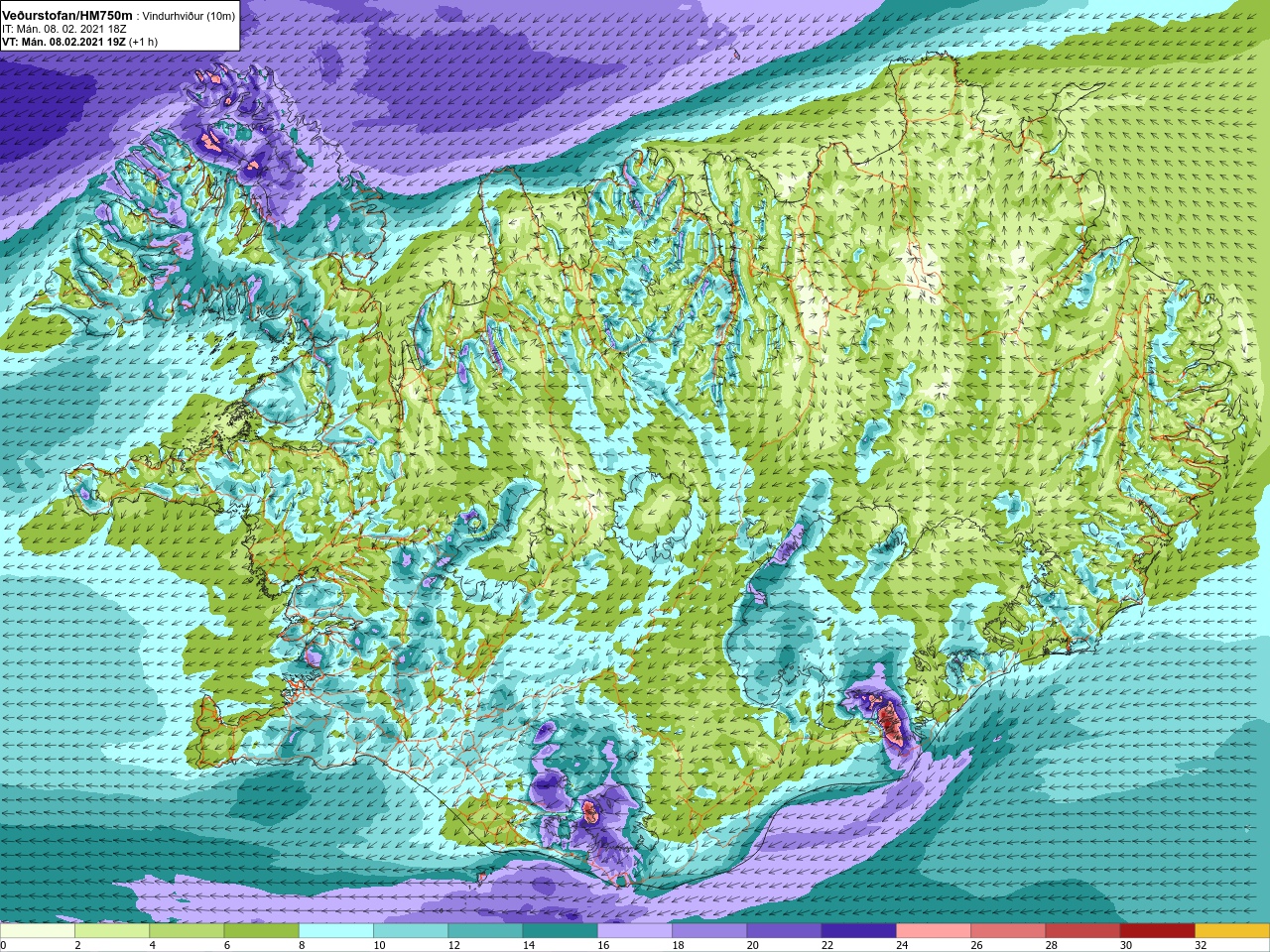Click the legend swatch between 12 and 14
Screen dimensions: 1270x952
pos(485,931)
